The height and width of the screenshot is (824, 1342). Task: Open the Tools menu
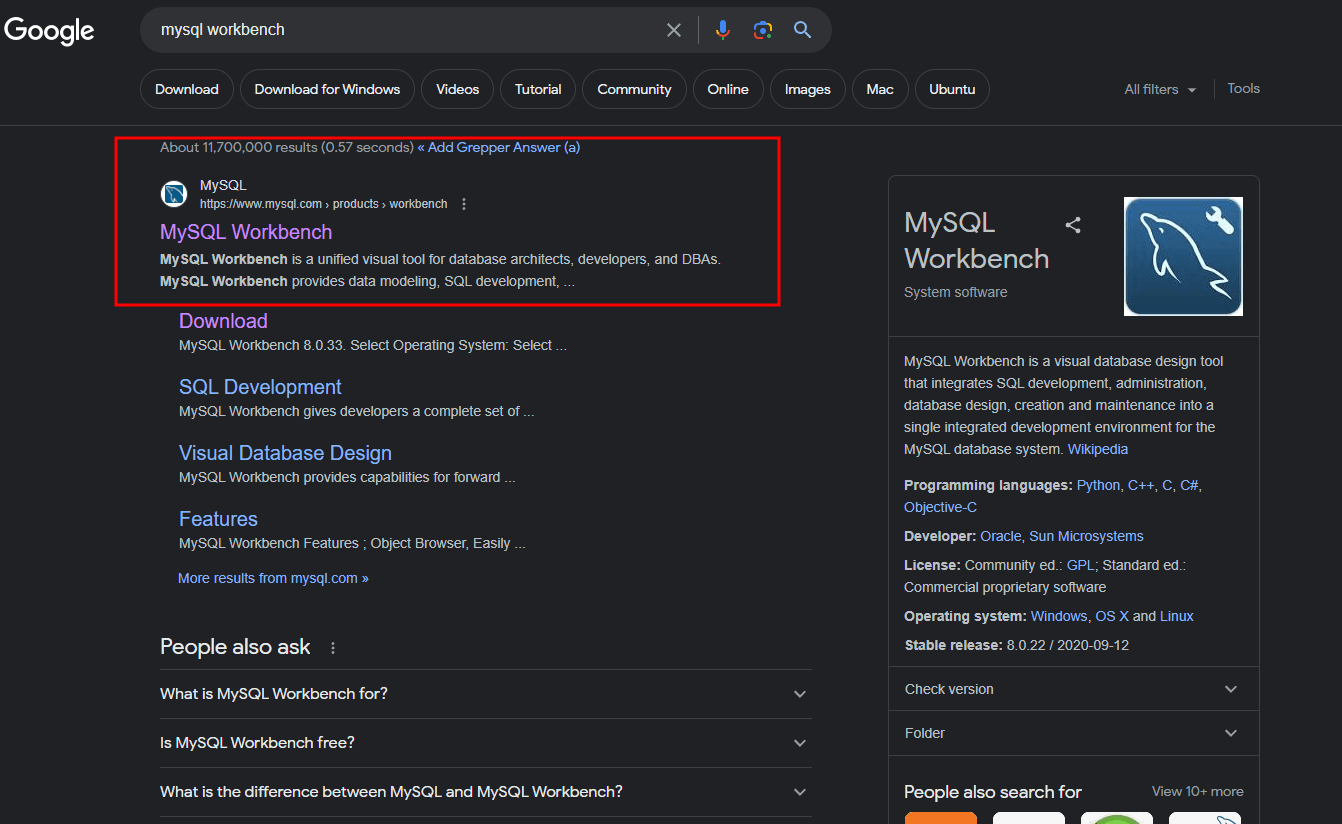[x=1244, y=88]
